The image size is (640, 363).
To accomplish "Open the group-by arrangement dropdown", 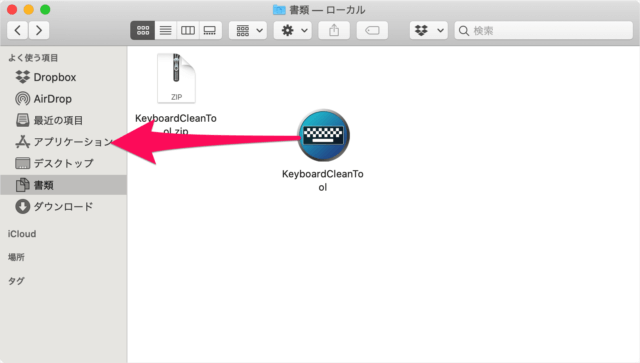I will pos(248,30).
